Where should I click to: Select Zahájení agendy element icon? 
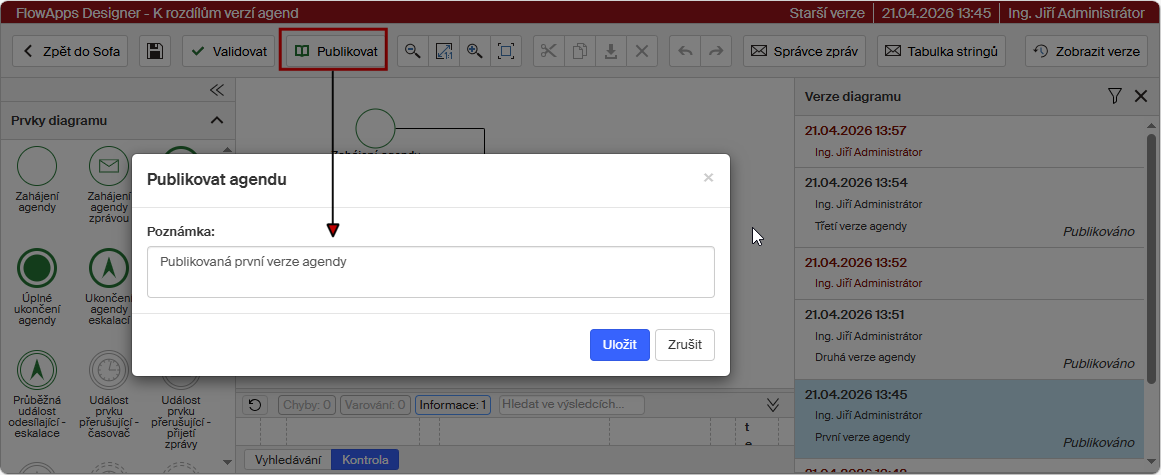[36, 166]
